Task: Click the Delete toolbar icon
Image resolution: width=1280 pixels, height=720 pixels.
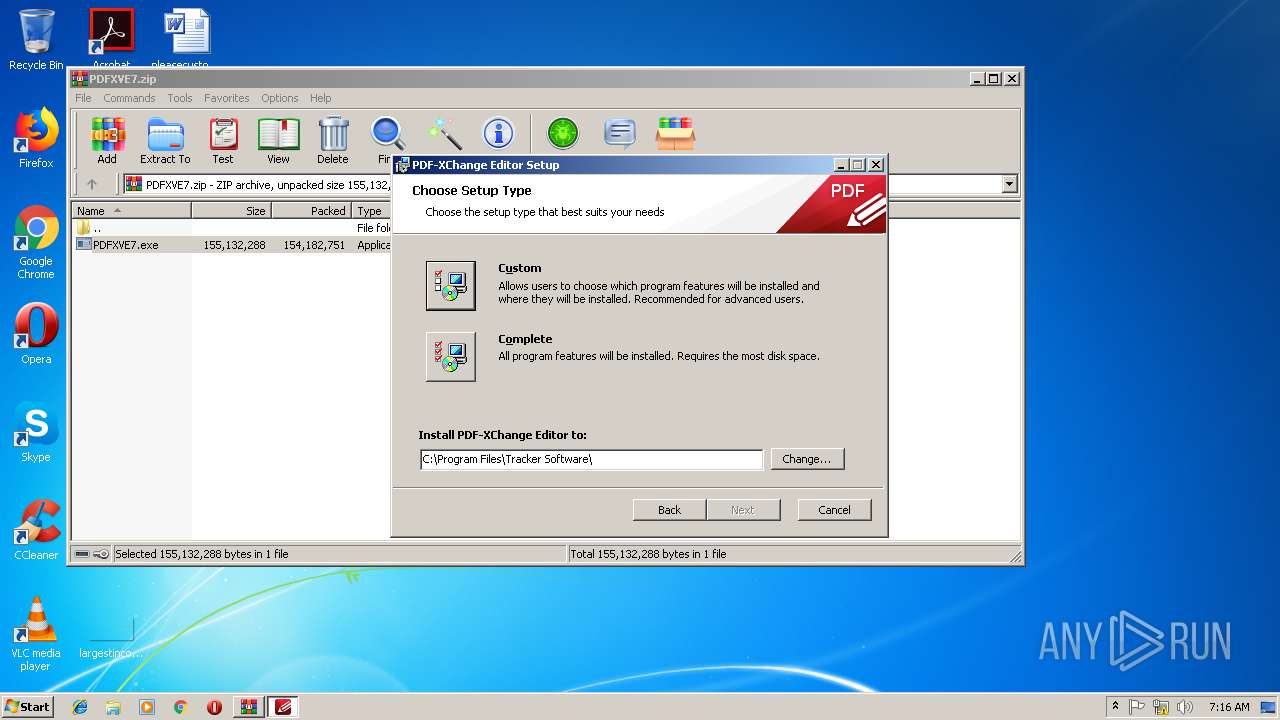Action: tap(333, 140)
